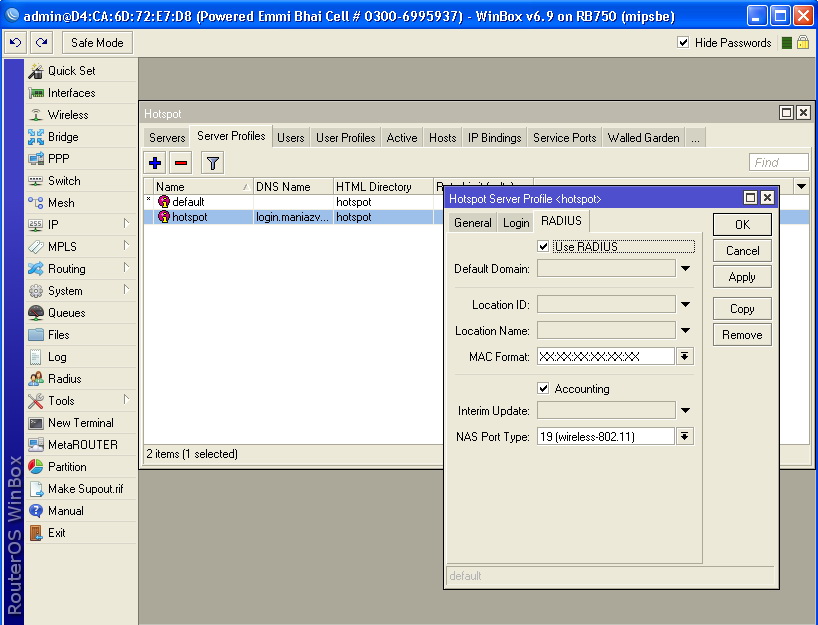
Task: Copy the current hotspot server profile
Action: [741, 308]
